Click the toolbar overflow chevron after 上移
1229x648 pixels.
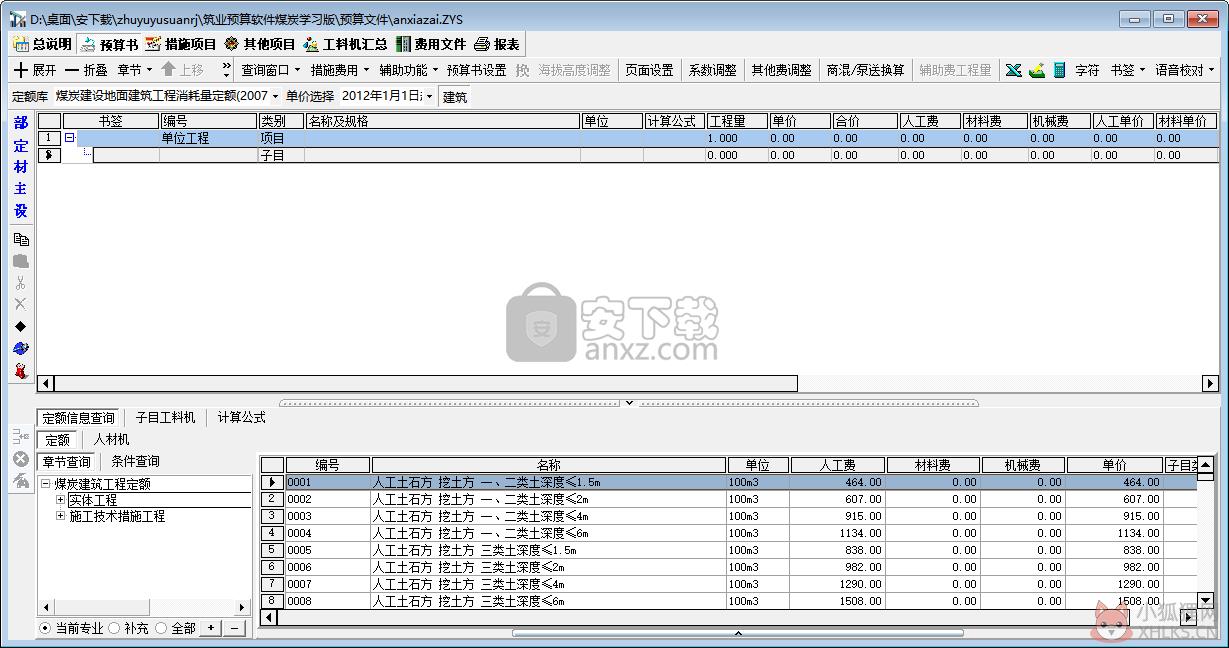[226, 70]
